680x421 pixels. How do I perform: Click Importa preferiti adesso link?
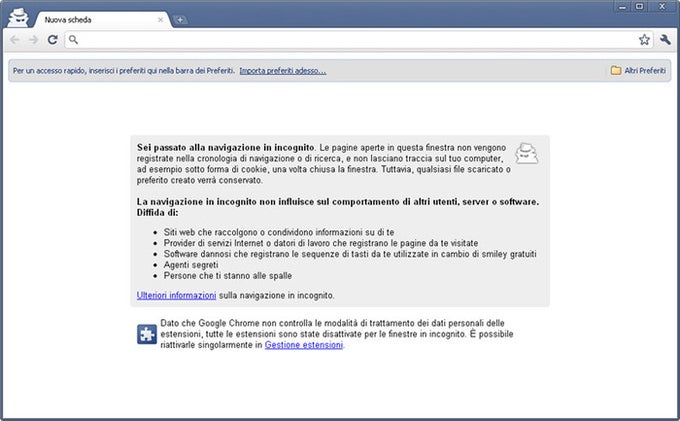pos(283,71)
